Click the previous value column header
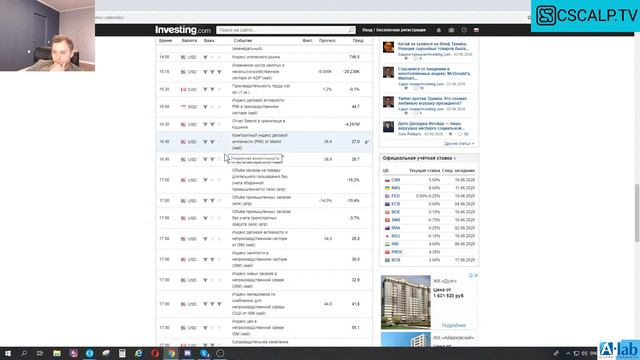640x360 pixels. (358, 41)
